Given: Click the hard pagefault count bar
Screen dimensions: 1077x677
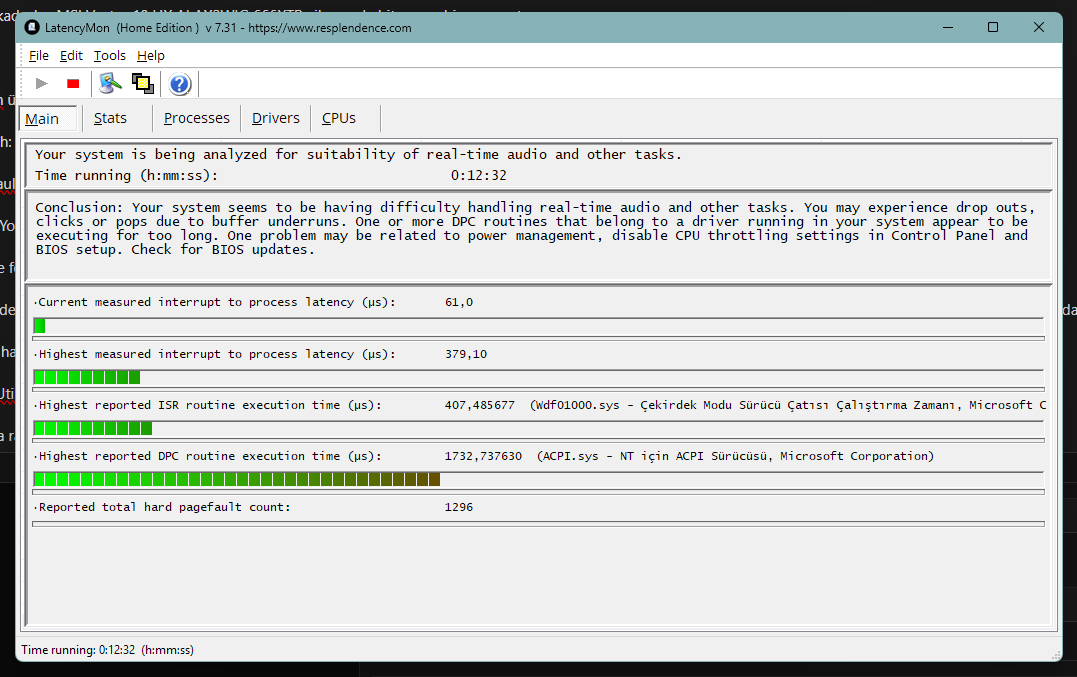Looking at the screenshot, I should [x=538, y=524].
